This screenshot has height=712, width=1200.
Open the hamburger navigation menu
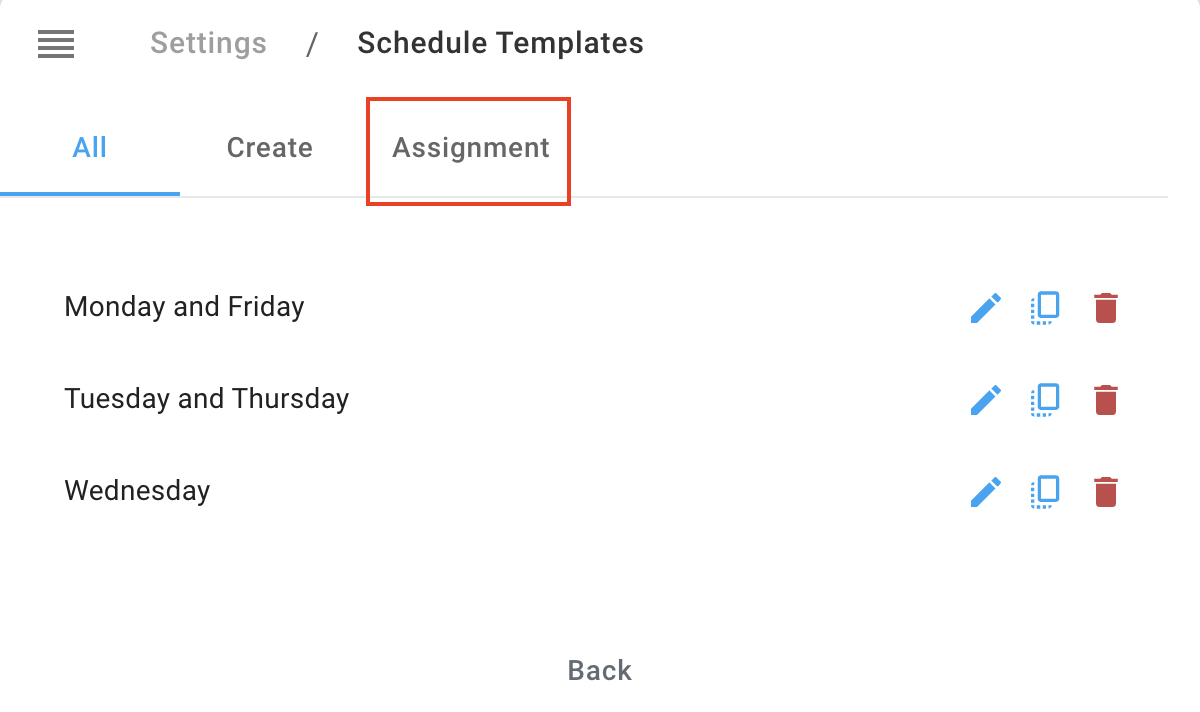coord(56,44)
